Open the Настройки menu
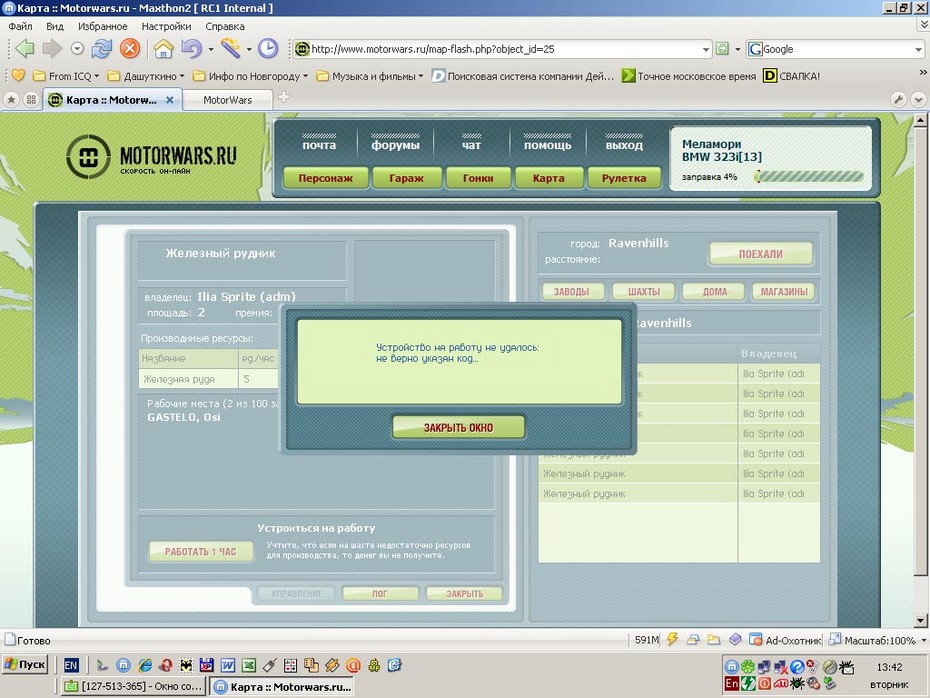The height and width of the screenshot is (698, 930). 166,26
